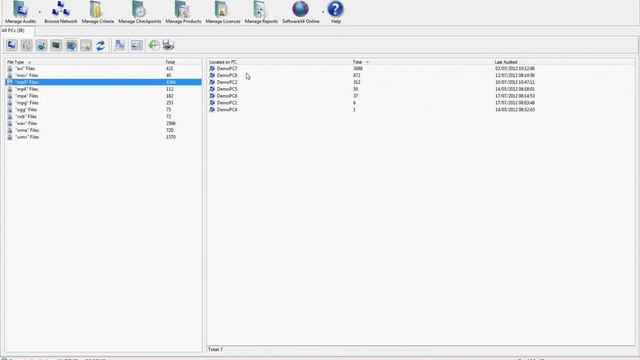640x360 pixels.
Task: Expand the dropdown arrow beside Manage Audits
Action: [x=40, y=12]
